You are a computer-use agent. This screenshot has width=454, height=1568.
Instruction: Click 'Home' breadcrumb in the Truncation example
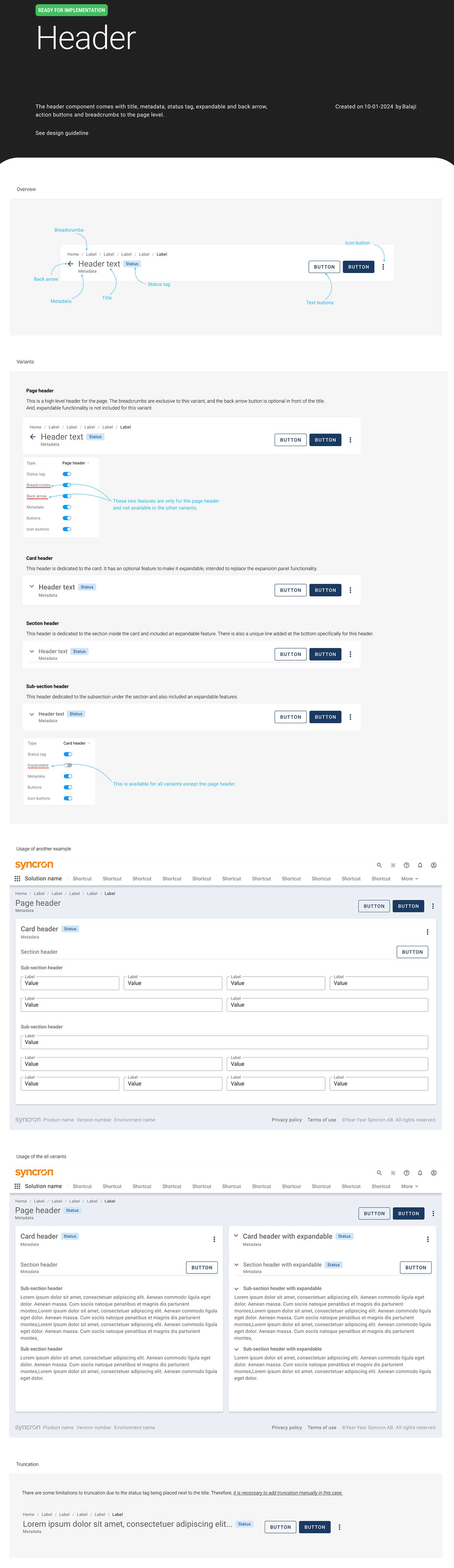click(28, 1514)
